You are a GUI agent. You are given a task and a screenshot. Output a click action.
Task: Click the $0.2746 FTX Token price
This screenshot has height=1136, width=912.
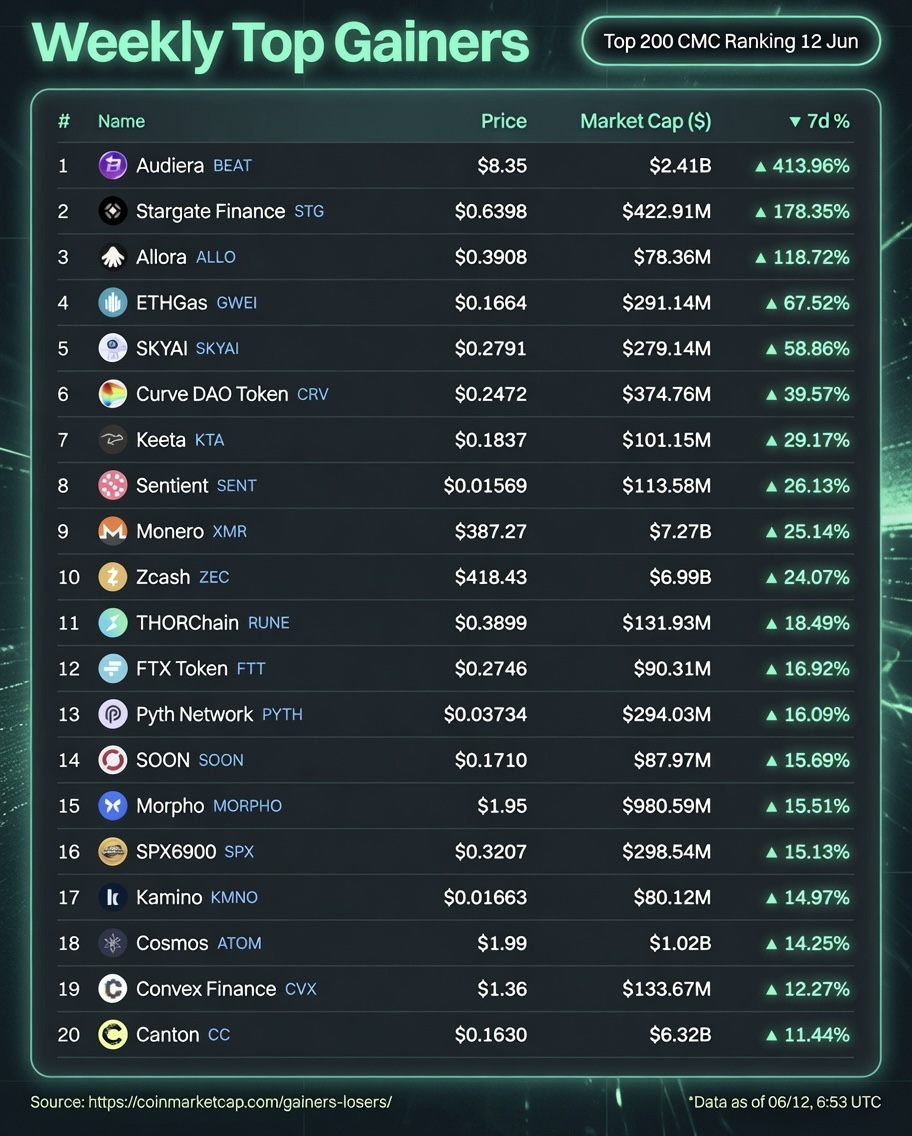[x=491, y=668]
